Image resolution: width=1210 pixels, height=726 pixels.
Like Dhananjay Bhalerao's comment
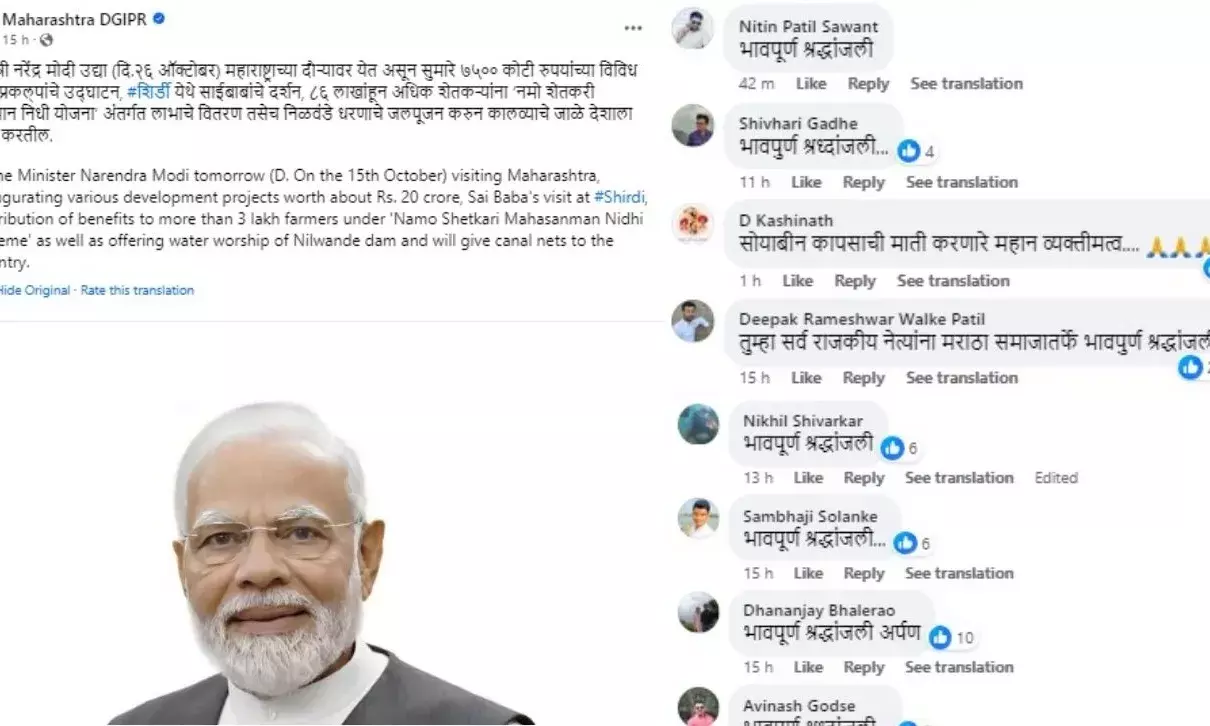(x=808, y=667)
